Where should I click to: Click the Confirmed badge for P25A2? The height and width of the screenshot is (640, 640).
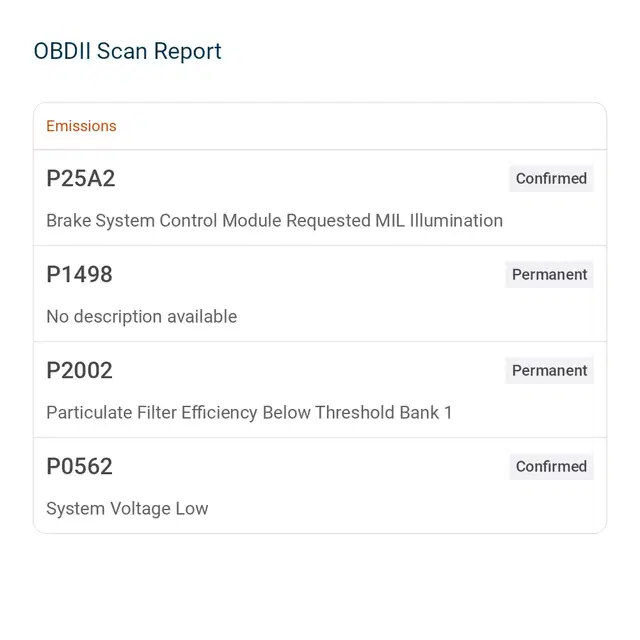click(x=551, y=178)
